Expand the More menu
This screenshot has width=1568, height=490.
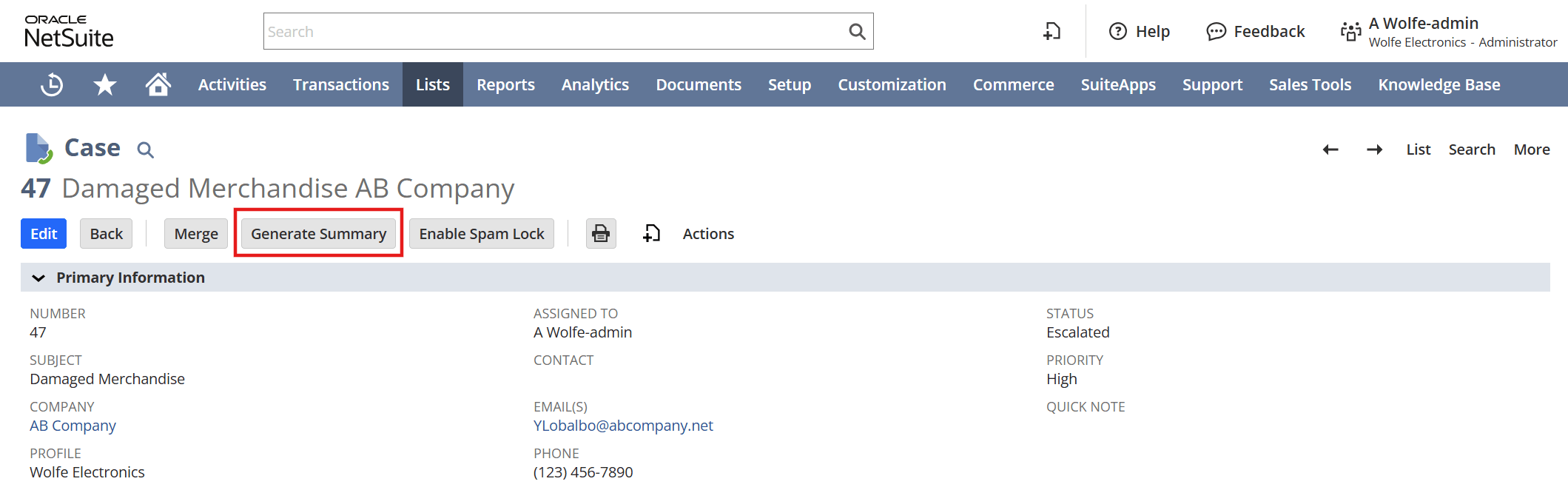click(x=1531, y=149)
